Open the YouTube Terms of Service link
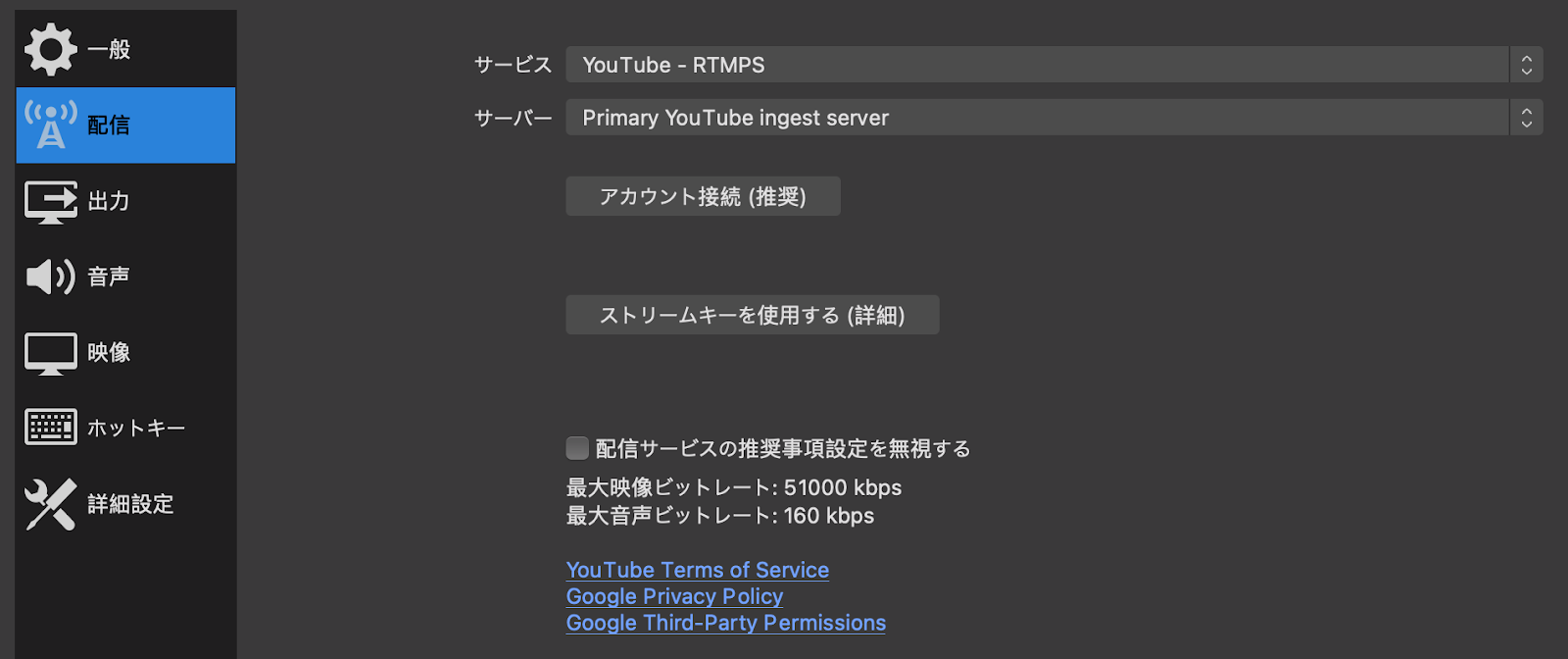This screenshot has height=659, width=1568. tap(698, 570)
